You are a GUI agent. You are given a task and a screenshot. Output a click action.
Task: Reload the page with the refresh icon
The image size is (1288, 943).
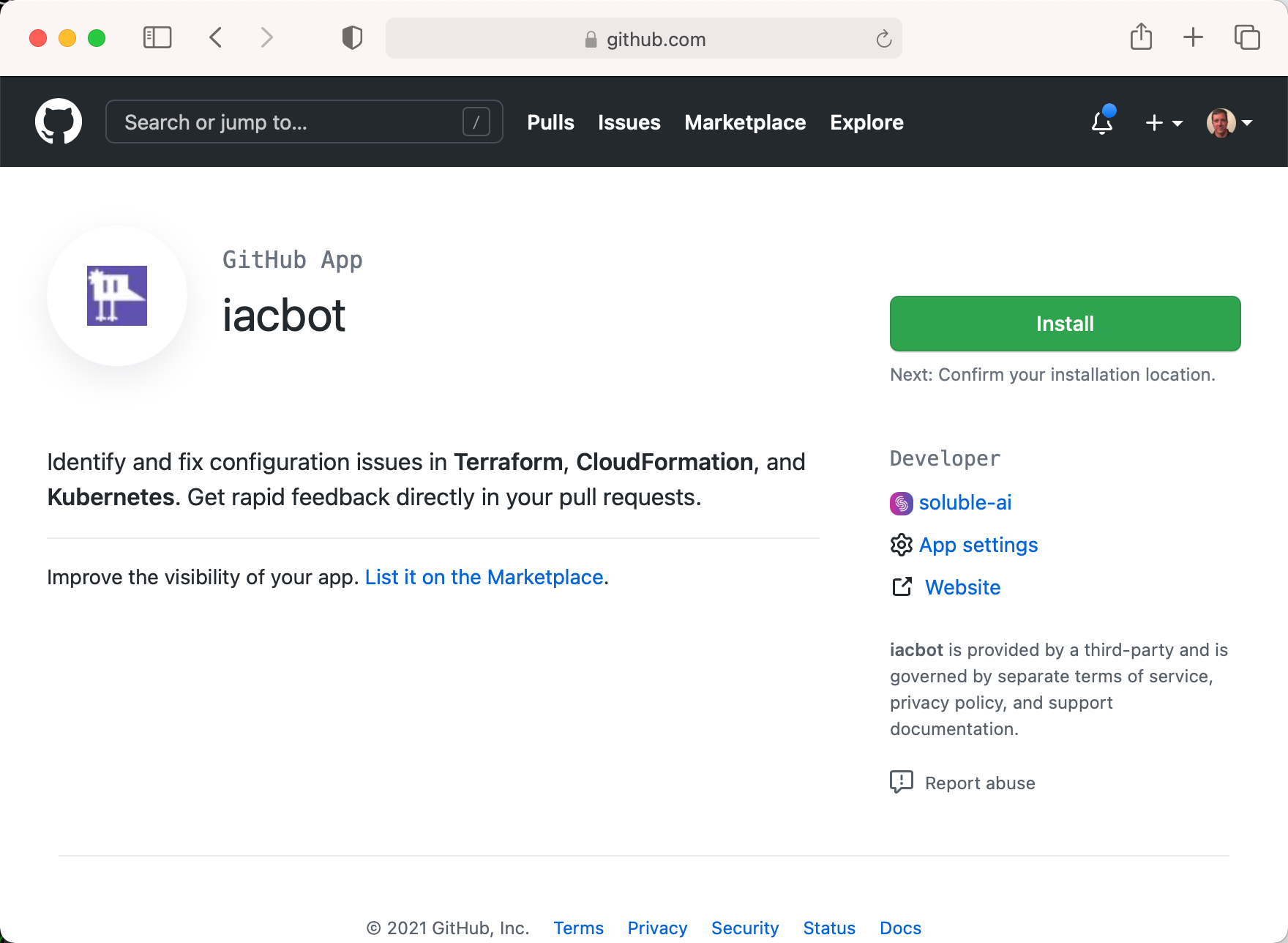tap(883, 39)
